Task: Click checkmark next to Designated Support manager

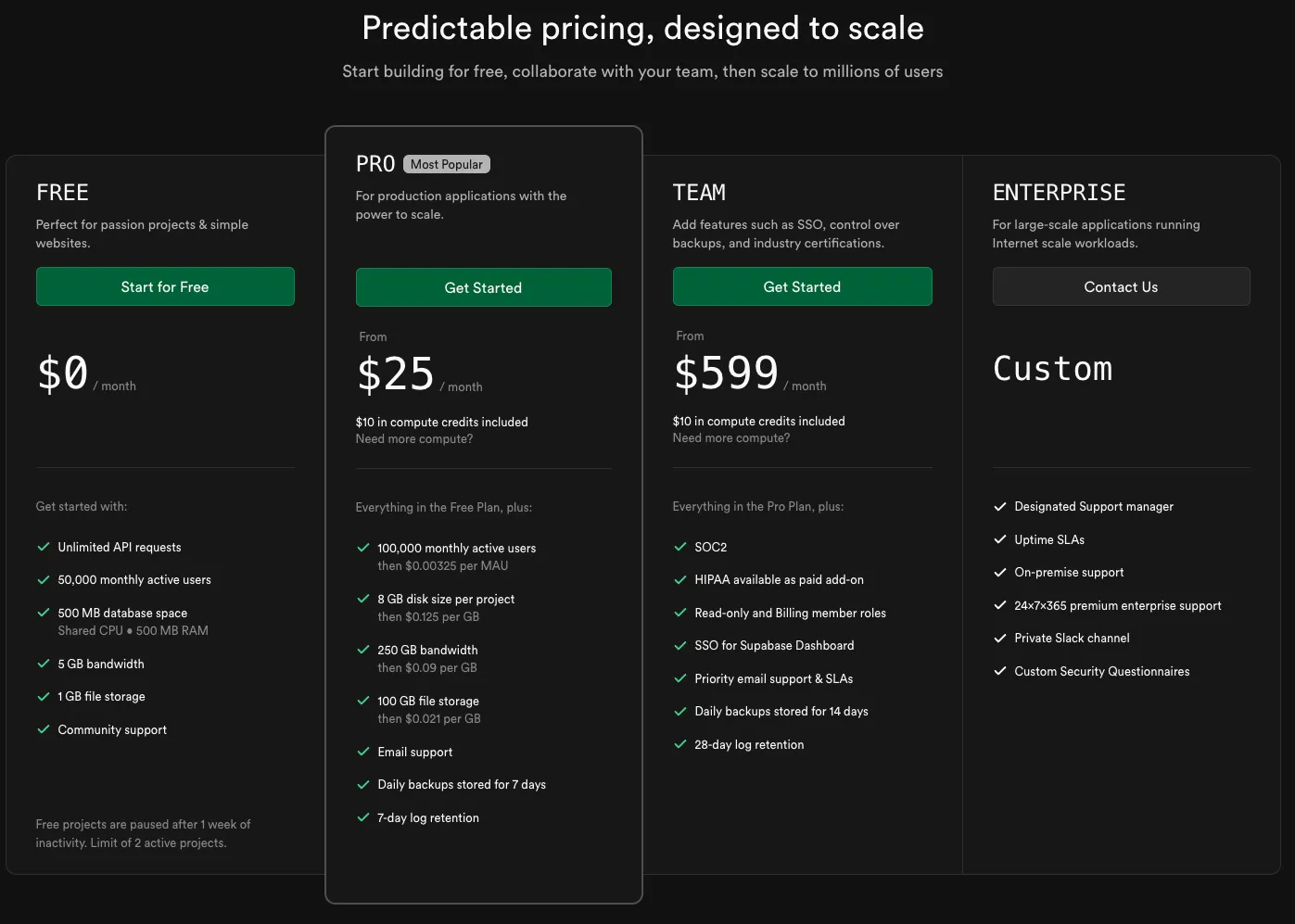Action: [x=1000, y=507]
